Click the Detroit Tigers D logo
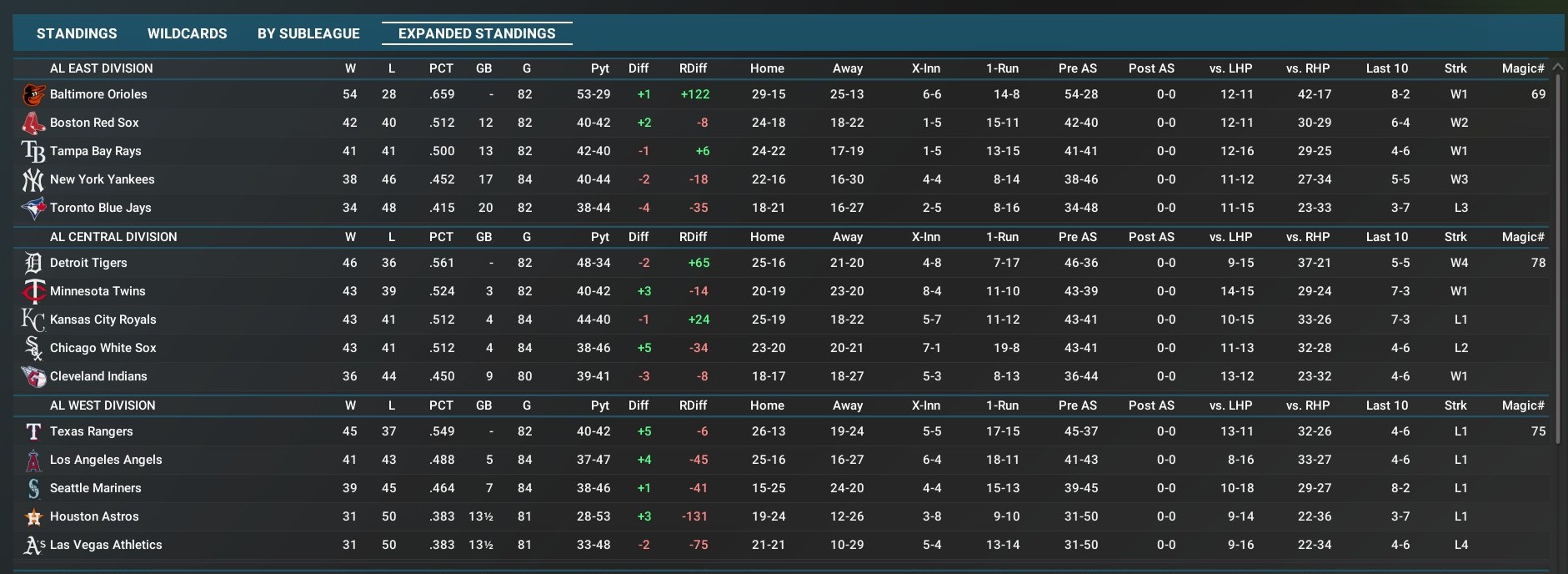This screenshot has height=574, width=1568. [33, 263]
